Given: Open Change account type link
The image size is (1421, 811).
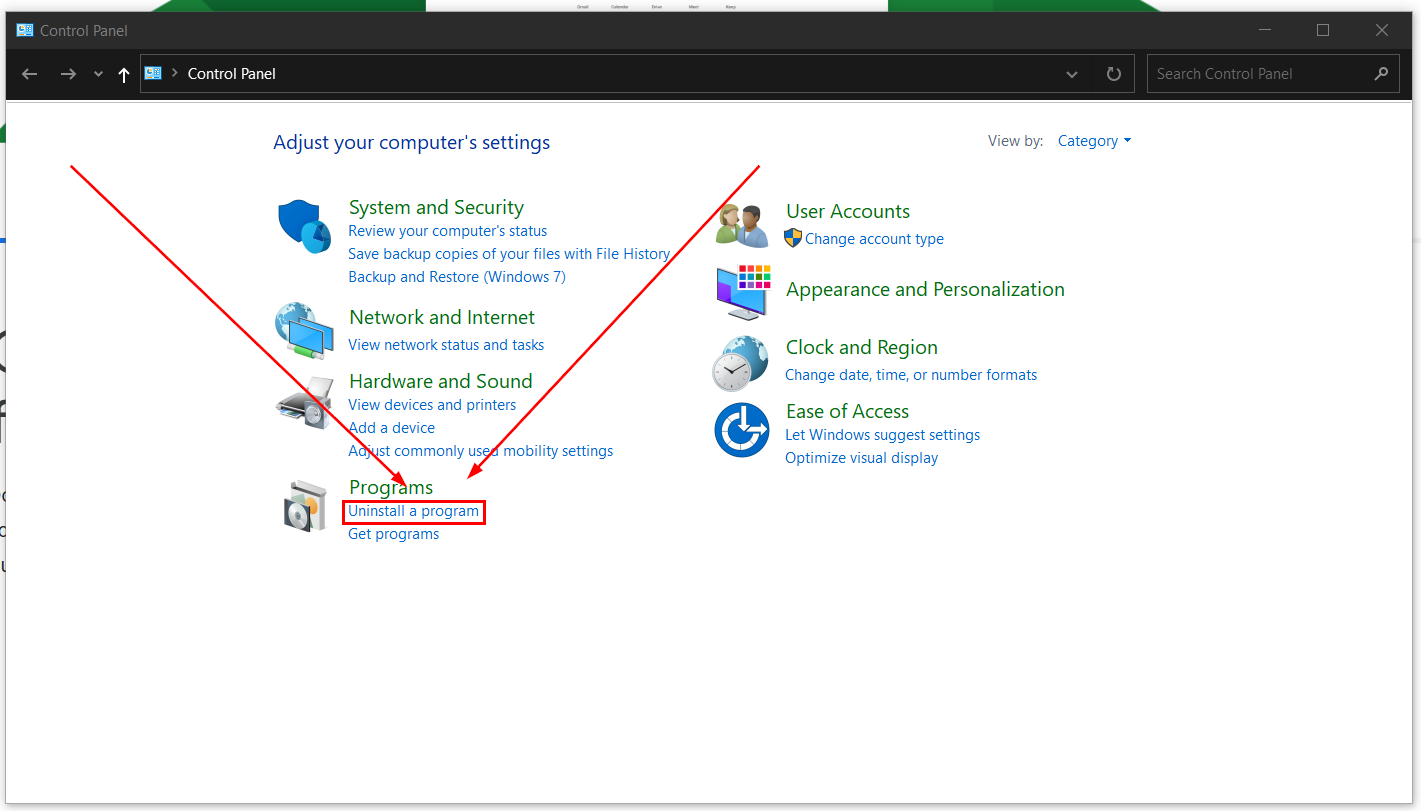Looking at the screenshot, I should tap(873, 239).
